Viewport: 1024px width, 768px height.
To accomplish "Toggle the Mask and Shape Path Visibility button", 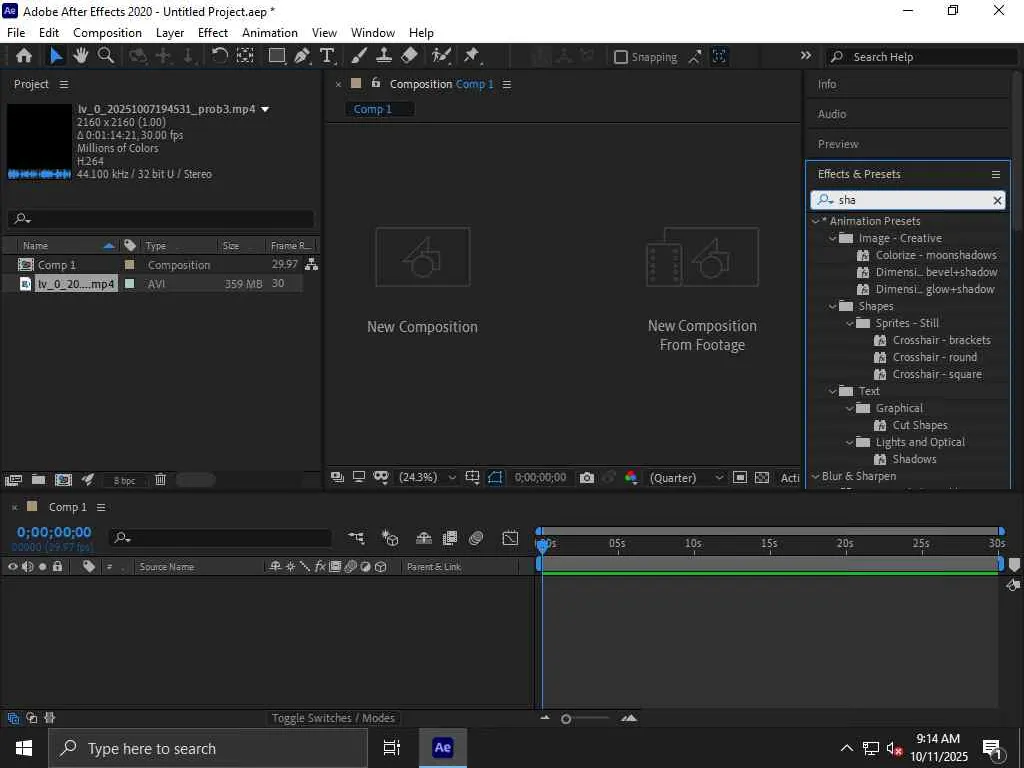I will pyautogui.click(x=495, y=477).
